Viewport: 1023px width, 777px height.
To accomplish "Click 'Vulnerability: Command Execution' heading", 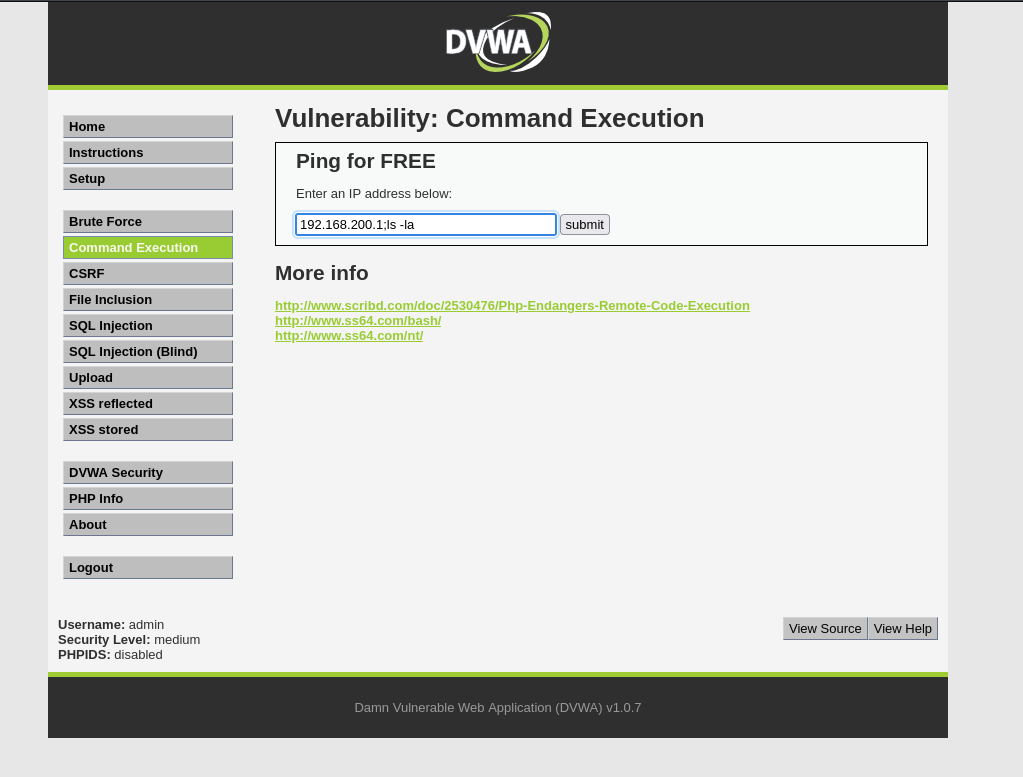I will click(x=489, y=119).
